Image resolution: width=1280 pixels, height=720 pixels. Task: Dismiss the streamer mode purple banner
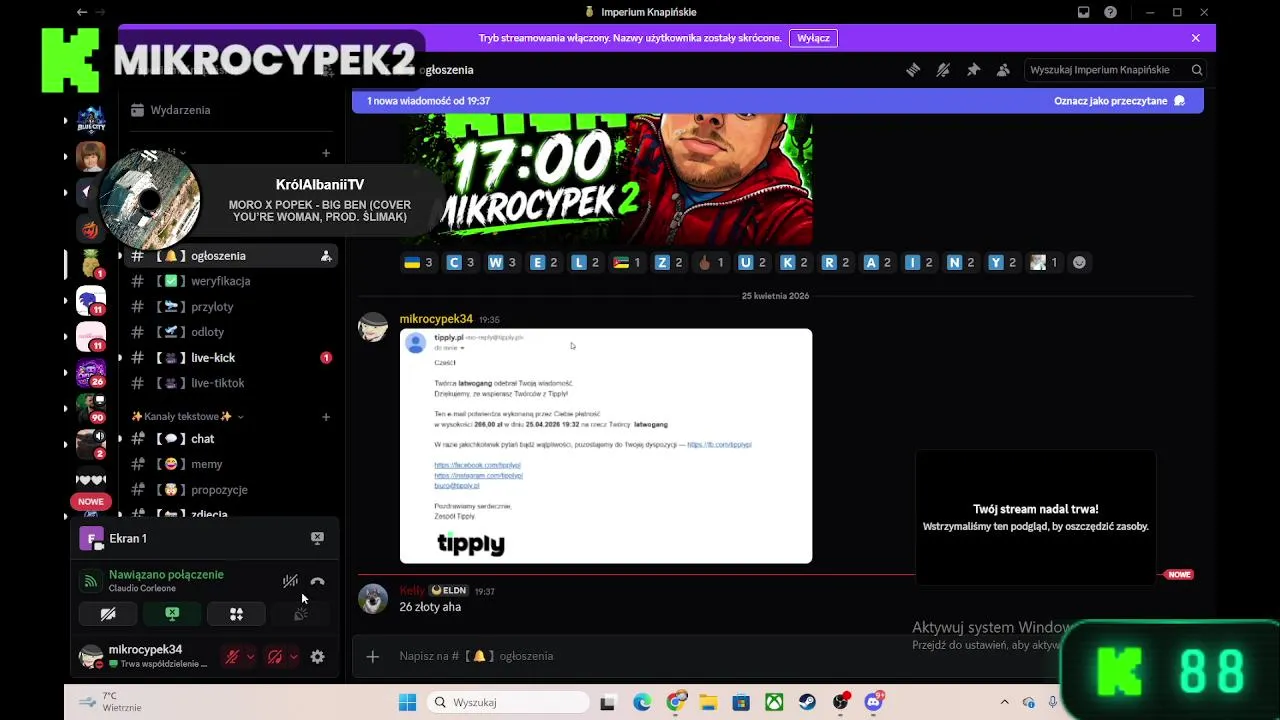1195,38
